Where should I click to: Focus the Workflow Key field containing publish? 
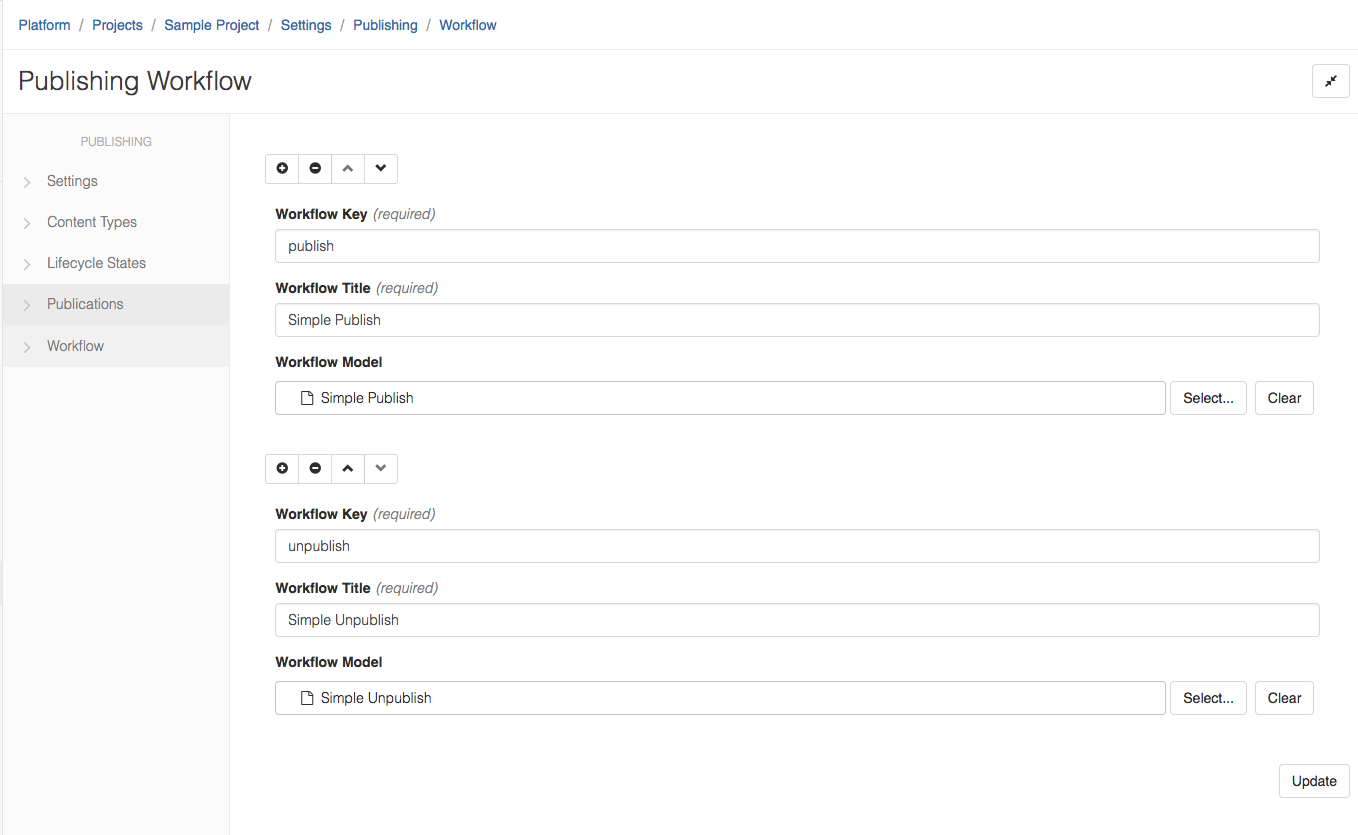coord(797,246)
